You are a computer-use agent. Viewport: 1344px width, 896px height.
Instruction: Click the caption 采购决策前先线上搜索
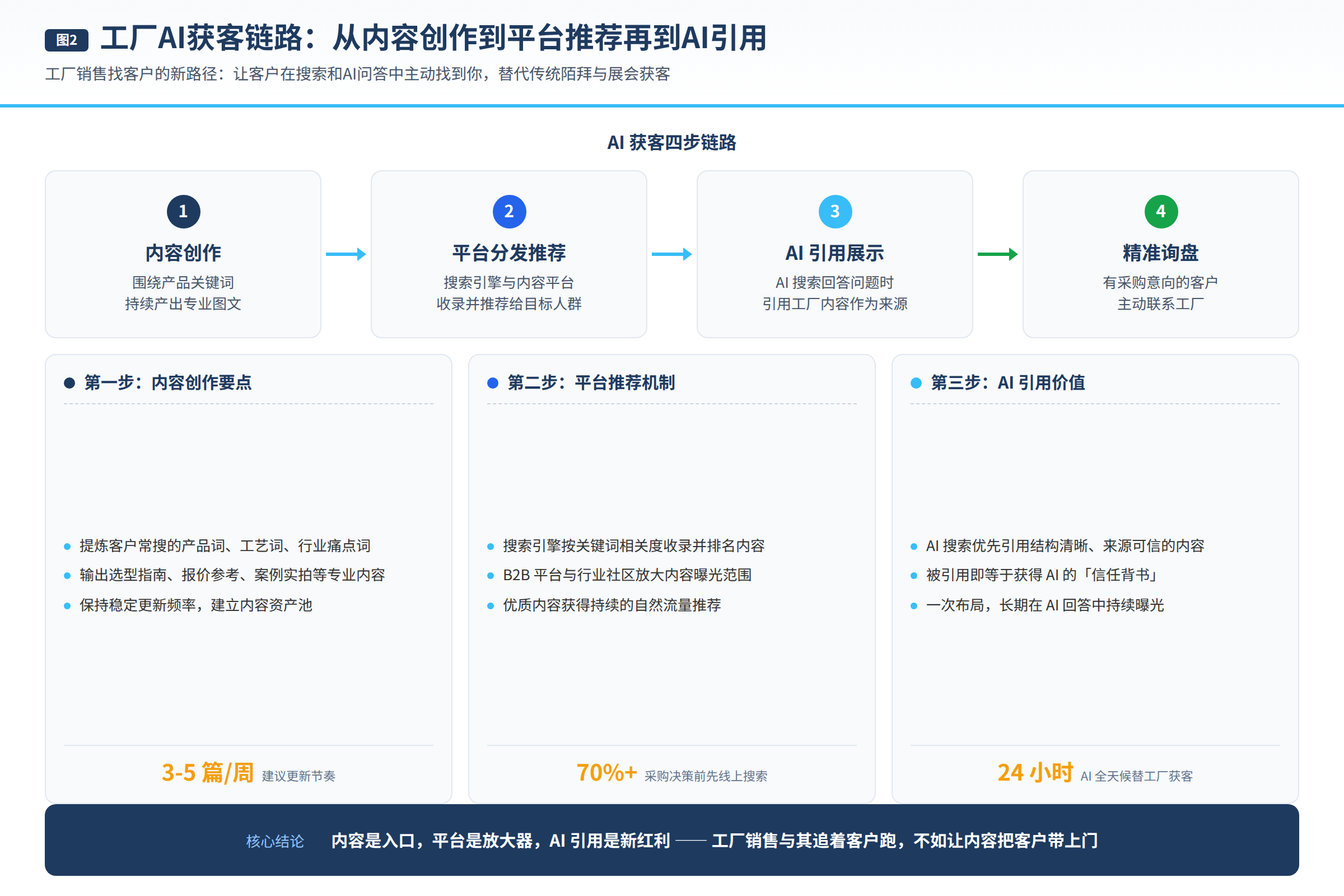point(706,776)
